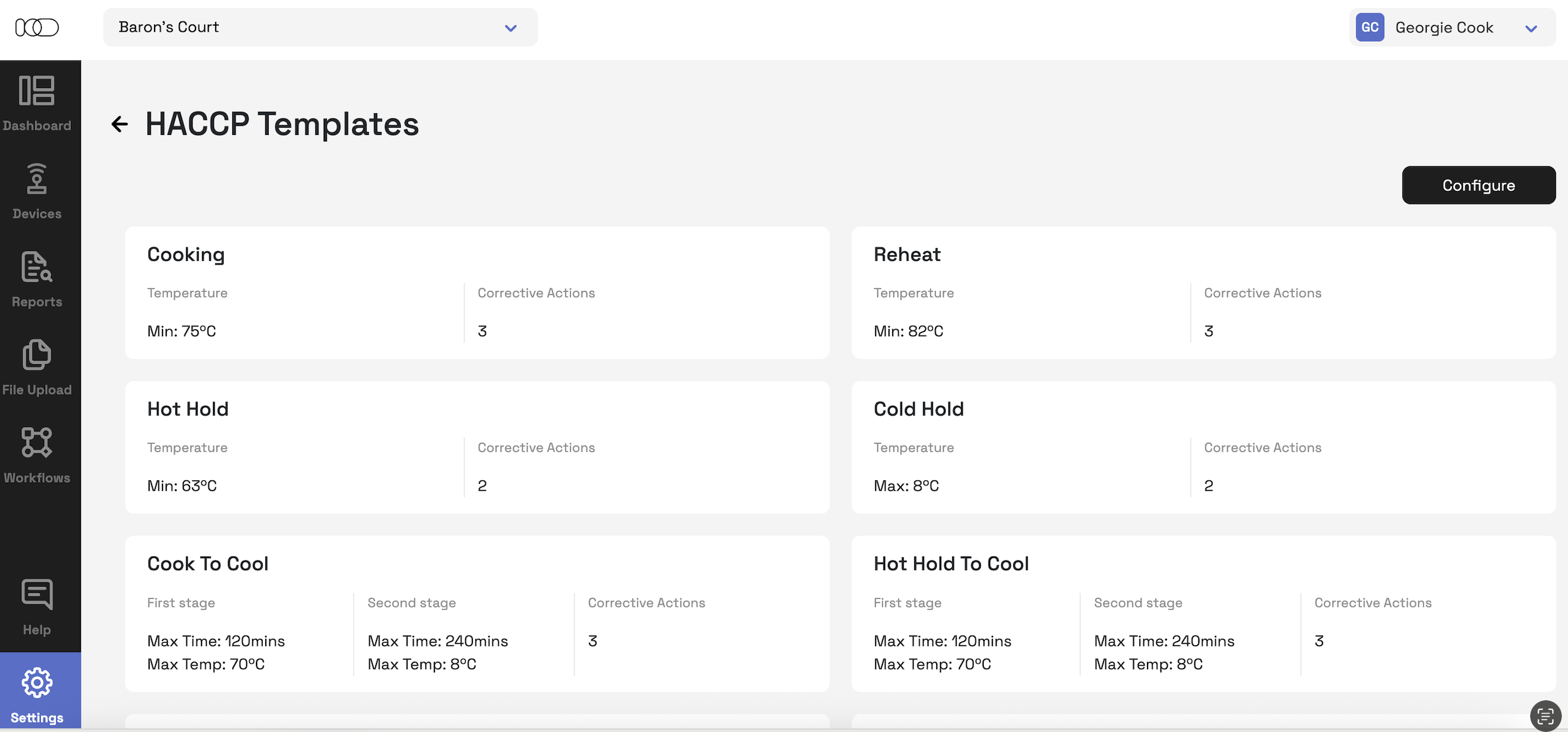Open the Cooking template card
The height and width of the screenshot is (732, 1568).
click(477, 293)
